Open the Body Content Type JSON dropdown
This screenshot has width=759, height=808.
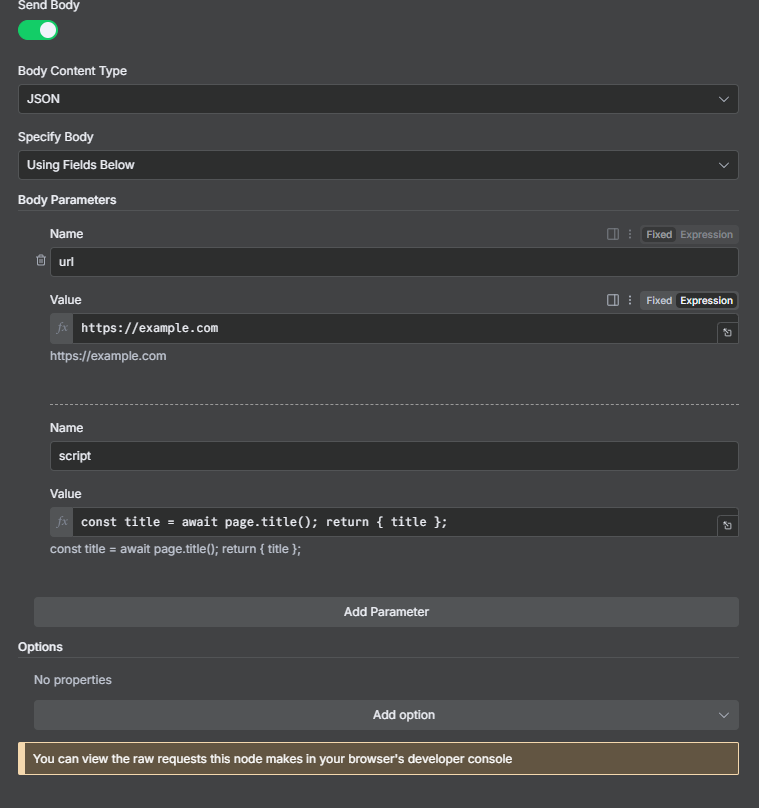pos(378,99)
